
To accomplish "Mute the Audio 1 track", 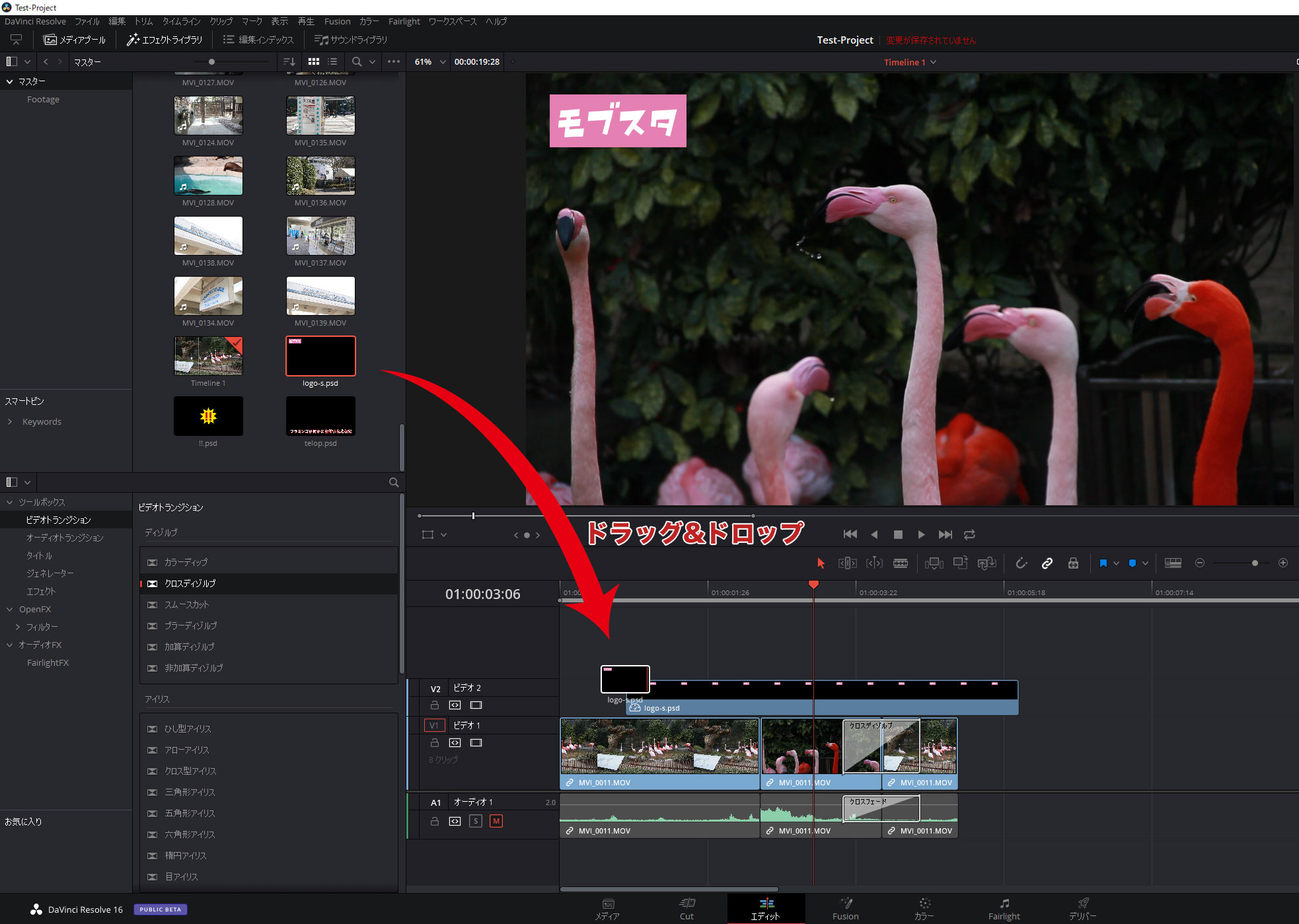I will click(x=496, y=821).
